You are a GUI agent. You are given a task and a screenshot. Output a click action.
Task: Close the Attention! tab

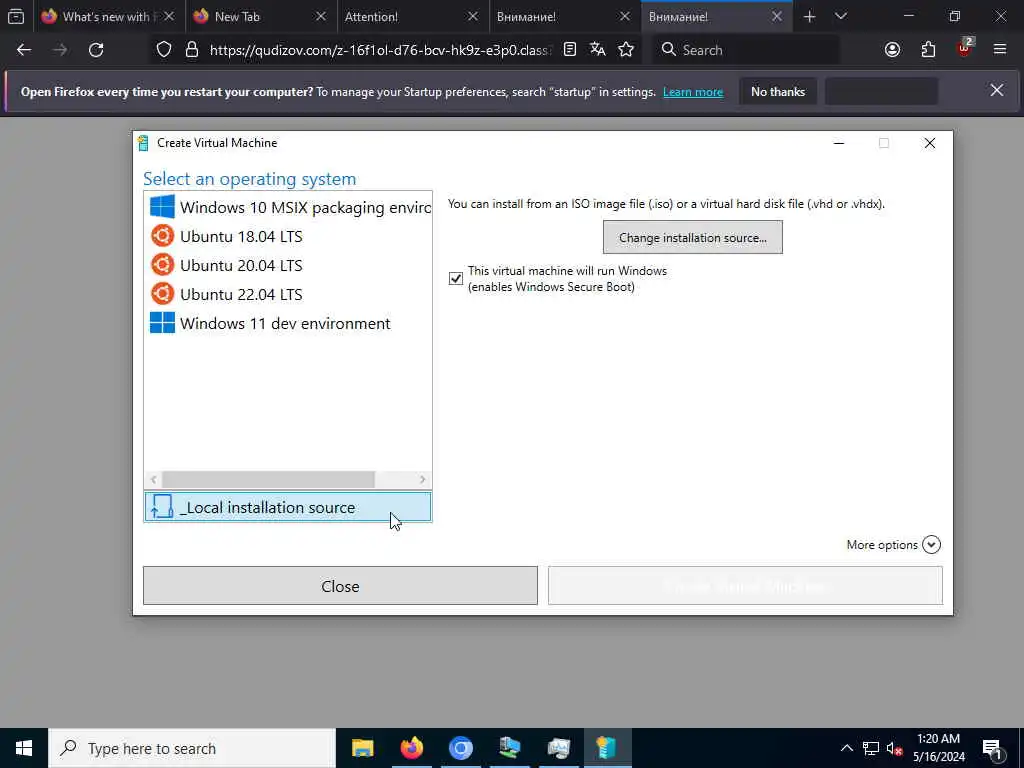click(473, 17)
